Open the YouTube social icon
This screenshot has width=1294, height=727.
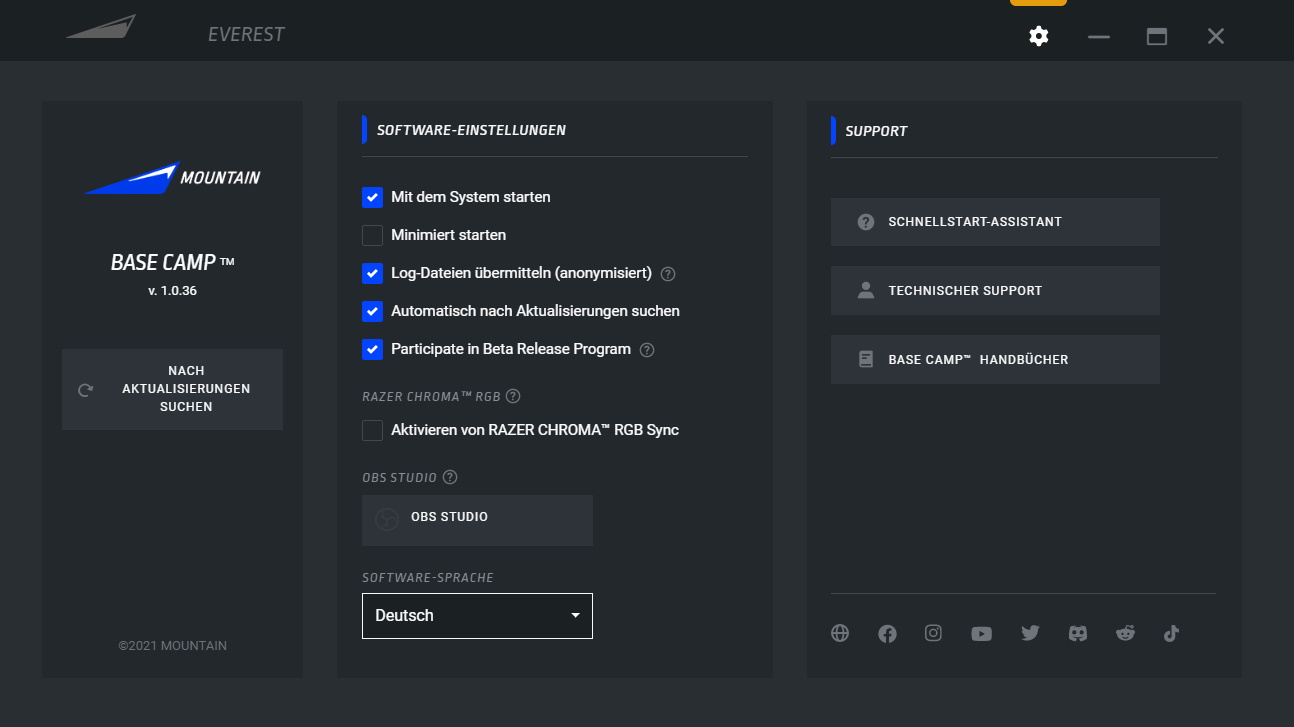tap(981, 633)
